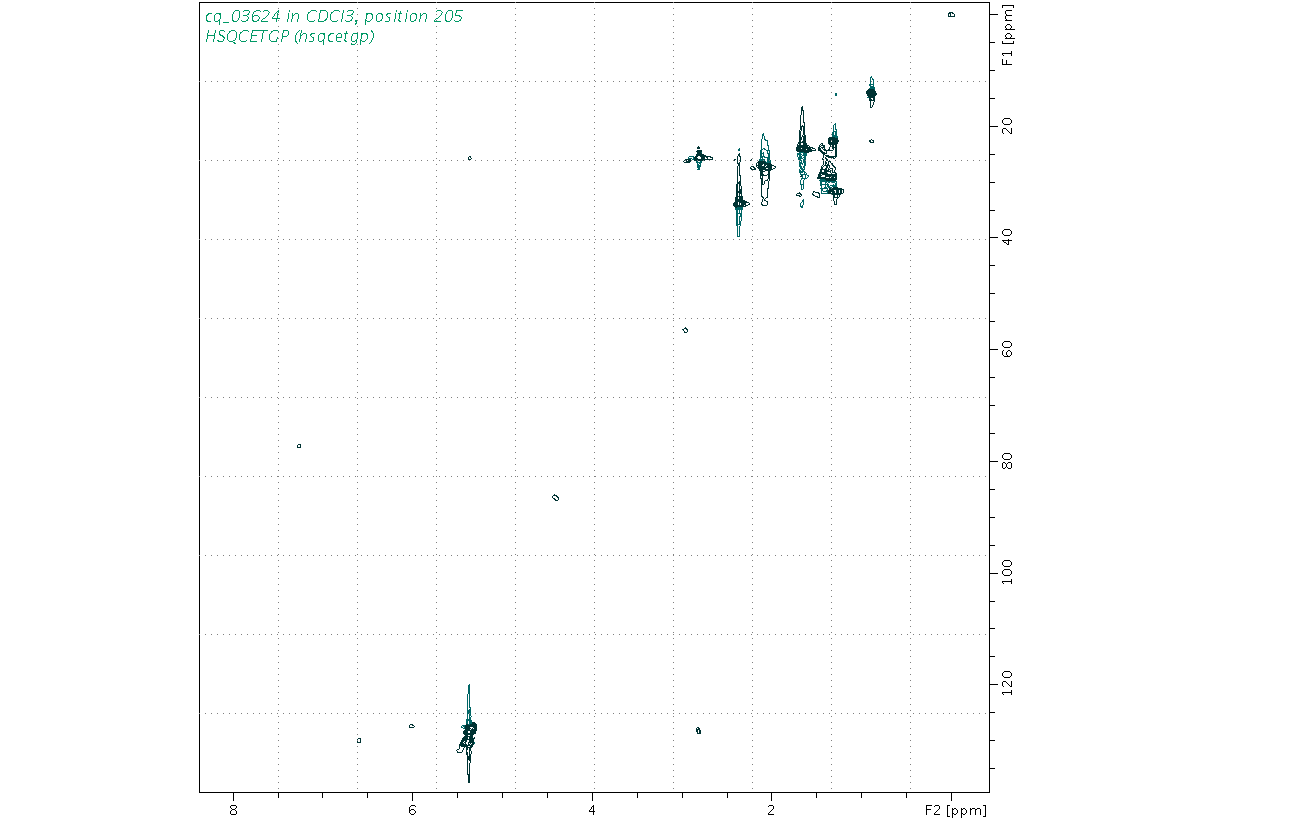Select the cross-peak near 2.35 / 34 ppm

coord(739,202)
